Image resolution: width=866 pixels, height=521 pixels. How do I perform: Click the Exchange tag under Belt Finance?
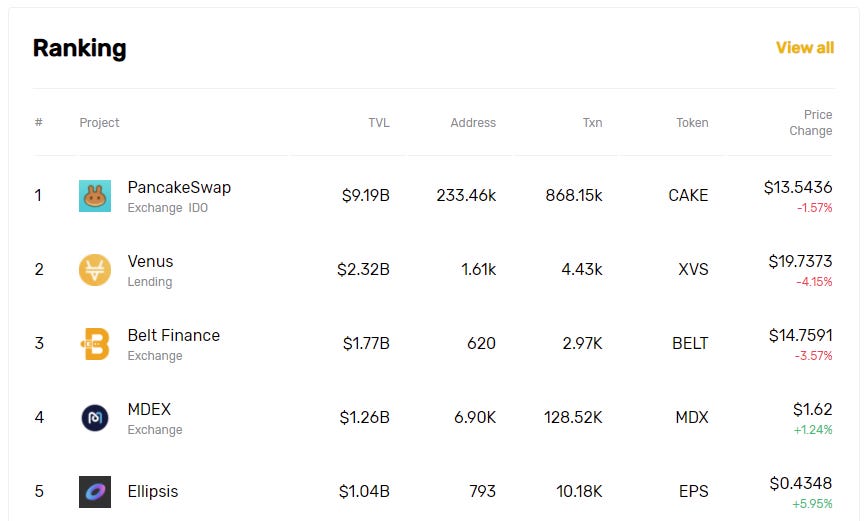point(155,356)
